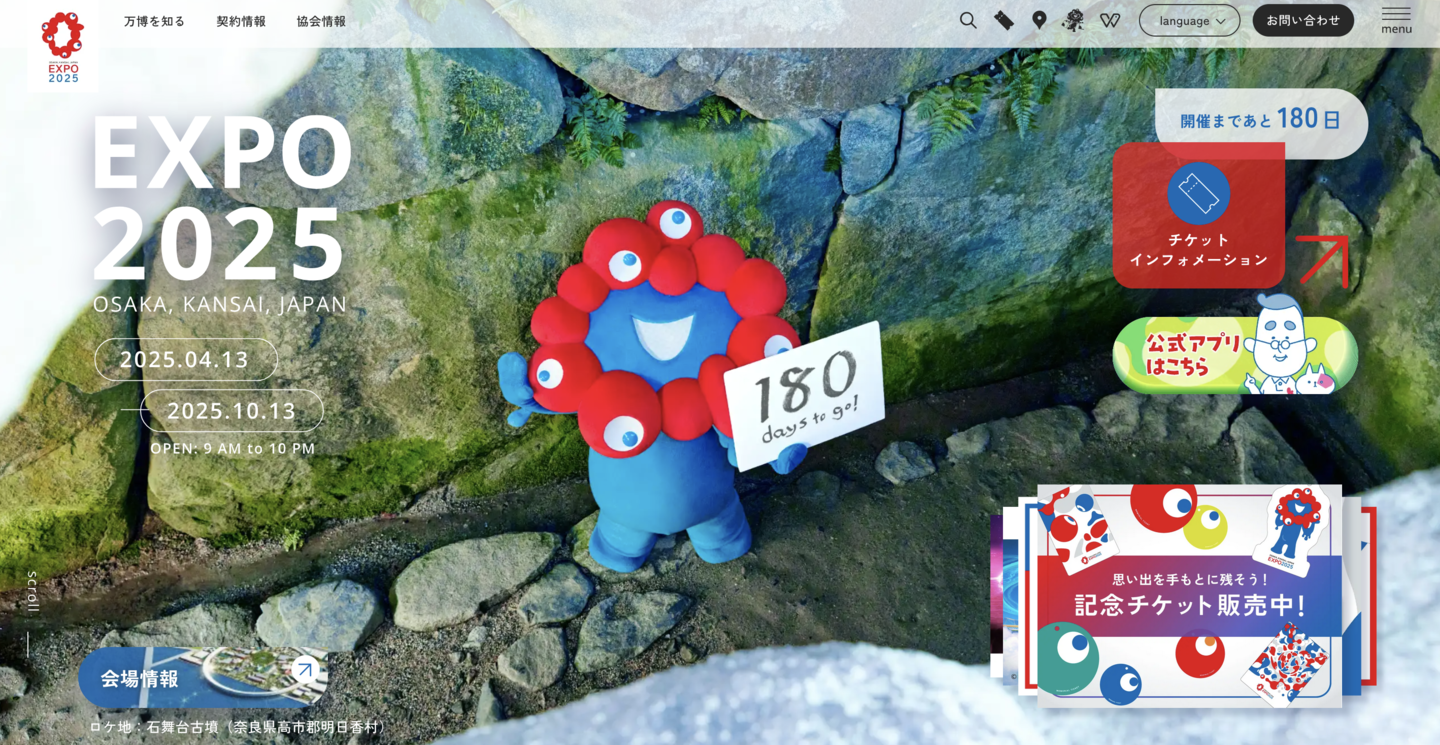Click the チケットインフォメーション text label
This screenshot has height=745, width=1440.
(1198, 250)
